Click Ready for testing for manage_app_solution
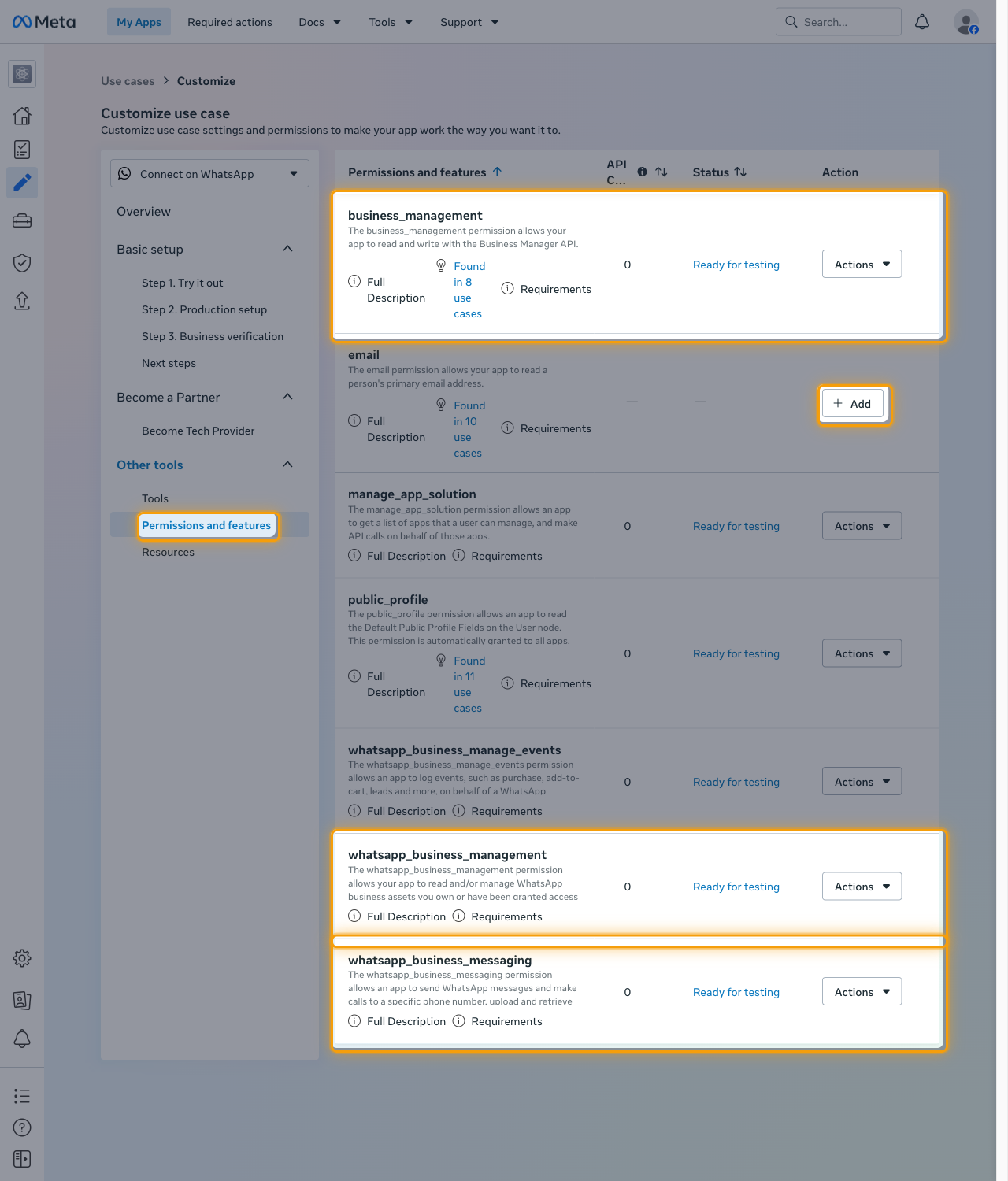 click(x=736, y=526)
